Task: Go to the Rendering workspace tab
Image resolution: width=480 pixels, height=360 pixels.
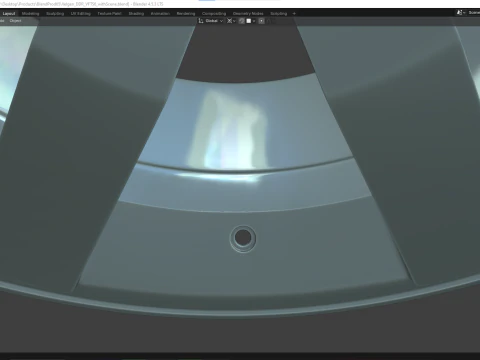Action: tap(186, 14)
